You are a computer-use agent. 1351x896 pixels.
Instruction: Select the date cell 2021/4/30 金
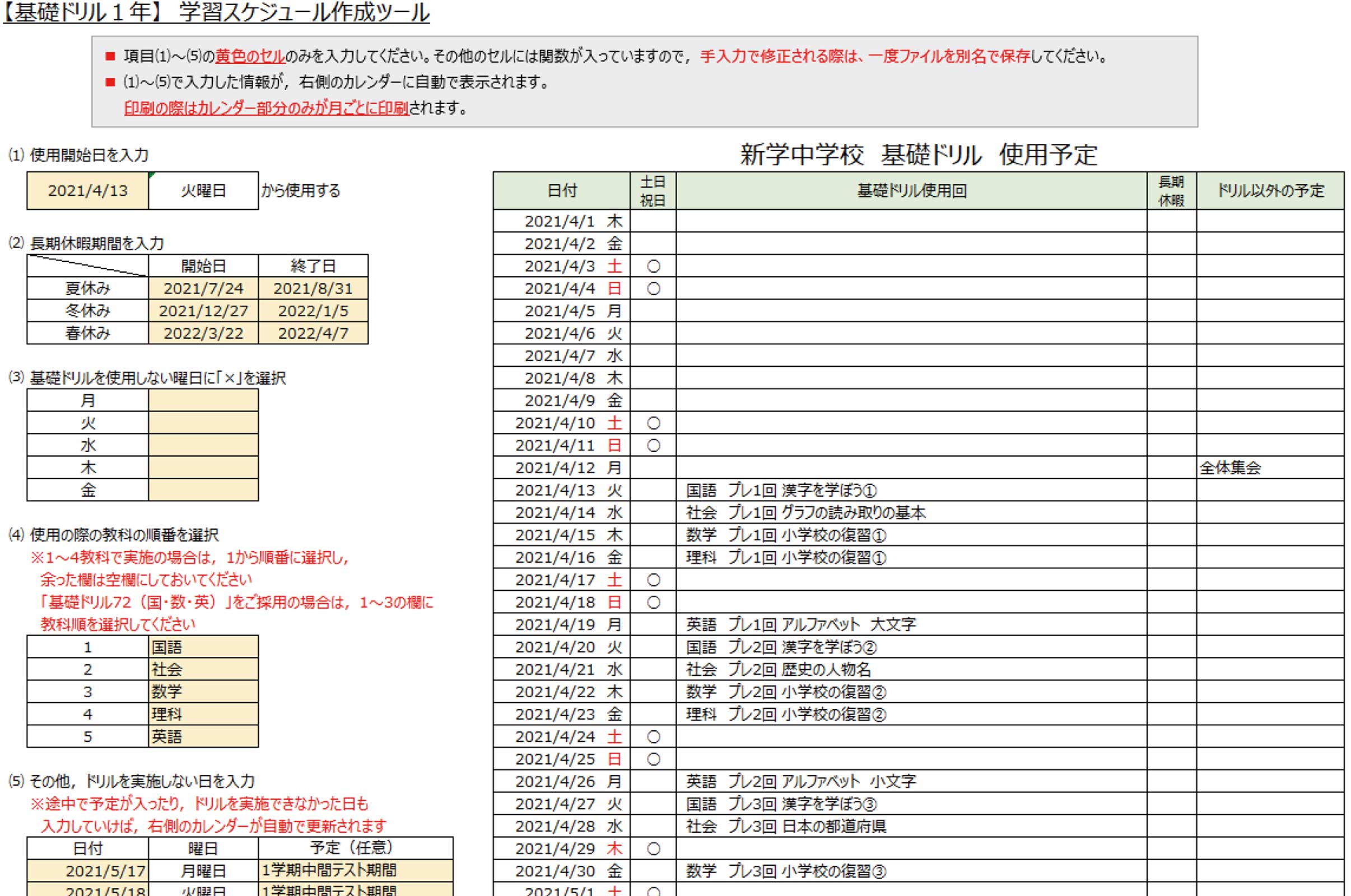click(562, 871)
